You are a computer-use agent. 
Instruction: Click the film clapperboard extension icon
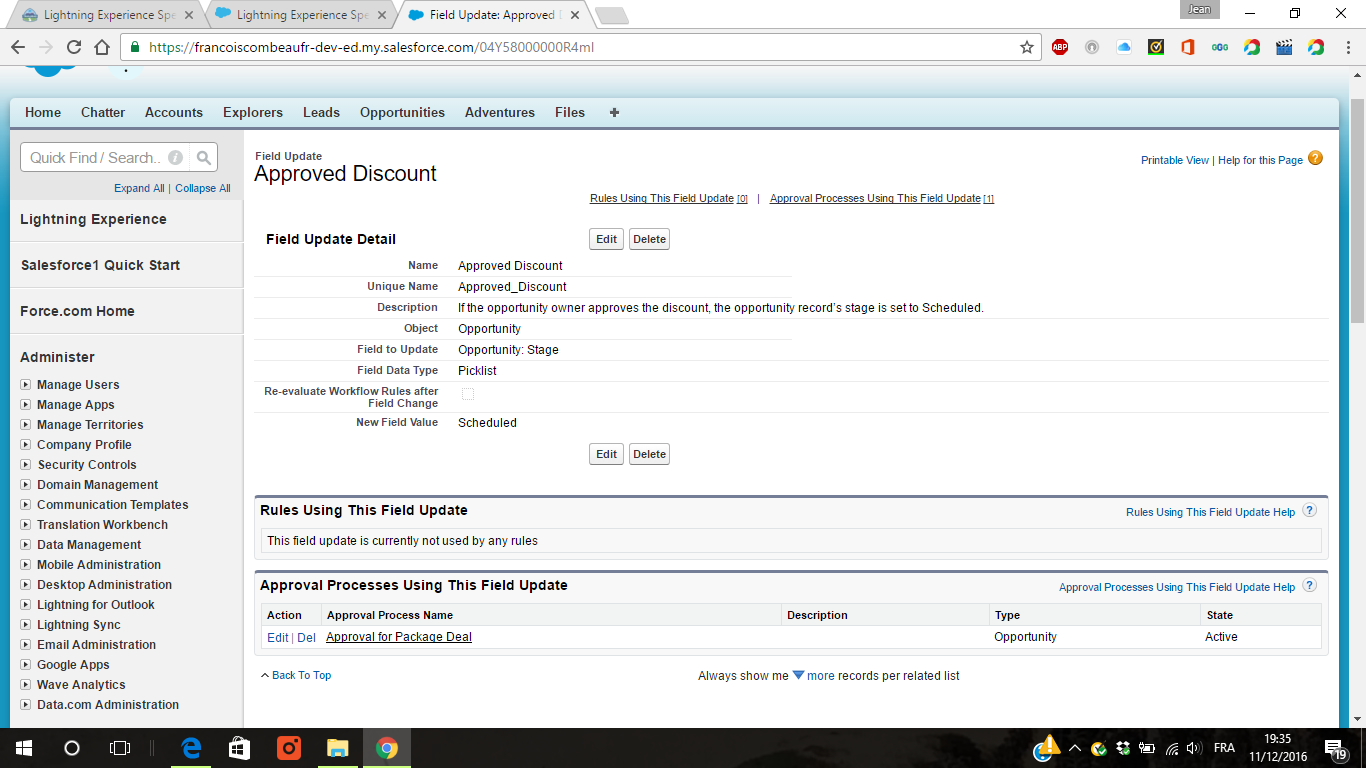pos(1285,47)
